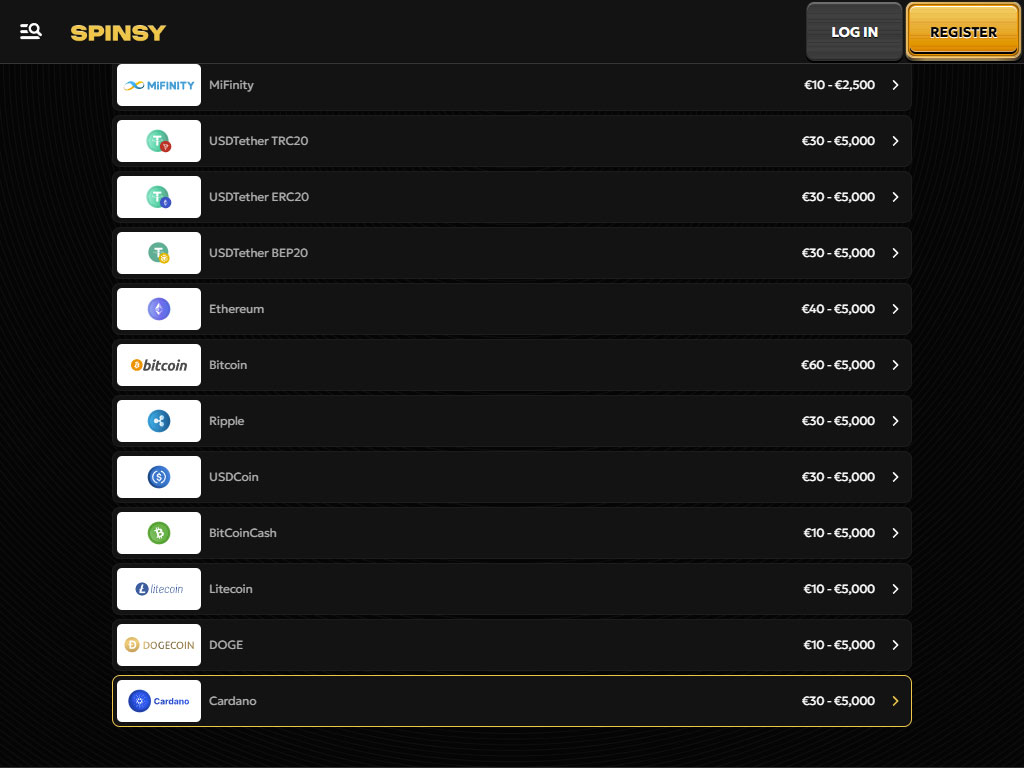This screenshot has height=768, width=1024.
Task: Click the USDTether ERC20 €30 - €5,000 limit
Action: tap(838, 197)
